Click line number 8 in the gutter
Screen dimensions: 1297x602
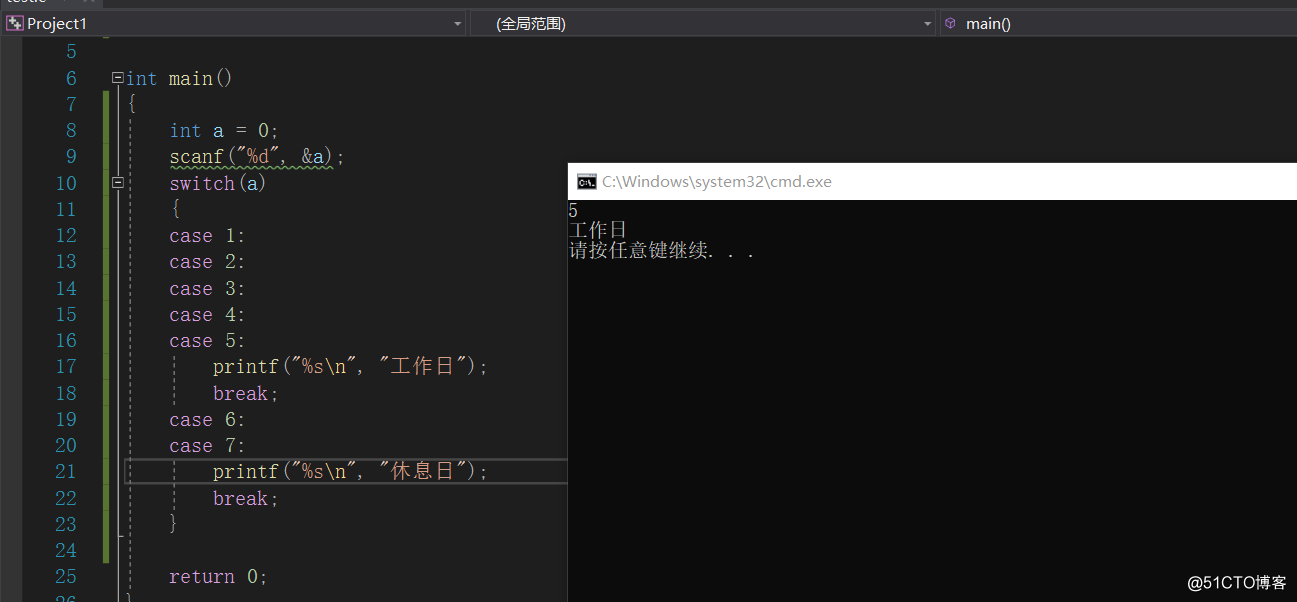click(x=71, y=131)
